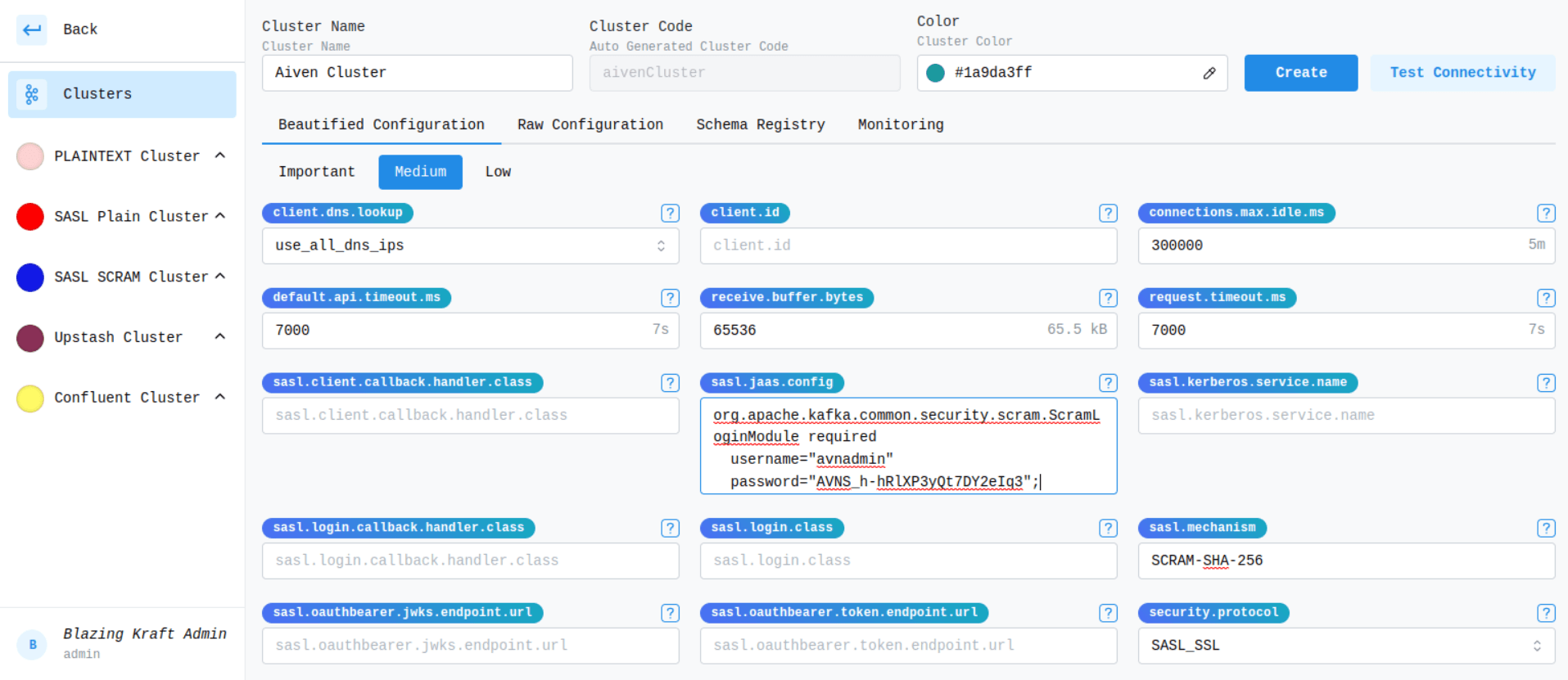Select Upstash Cluster in sidebar

click(x=119, y=337)
